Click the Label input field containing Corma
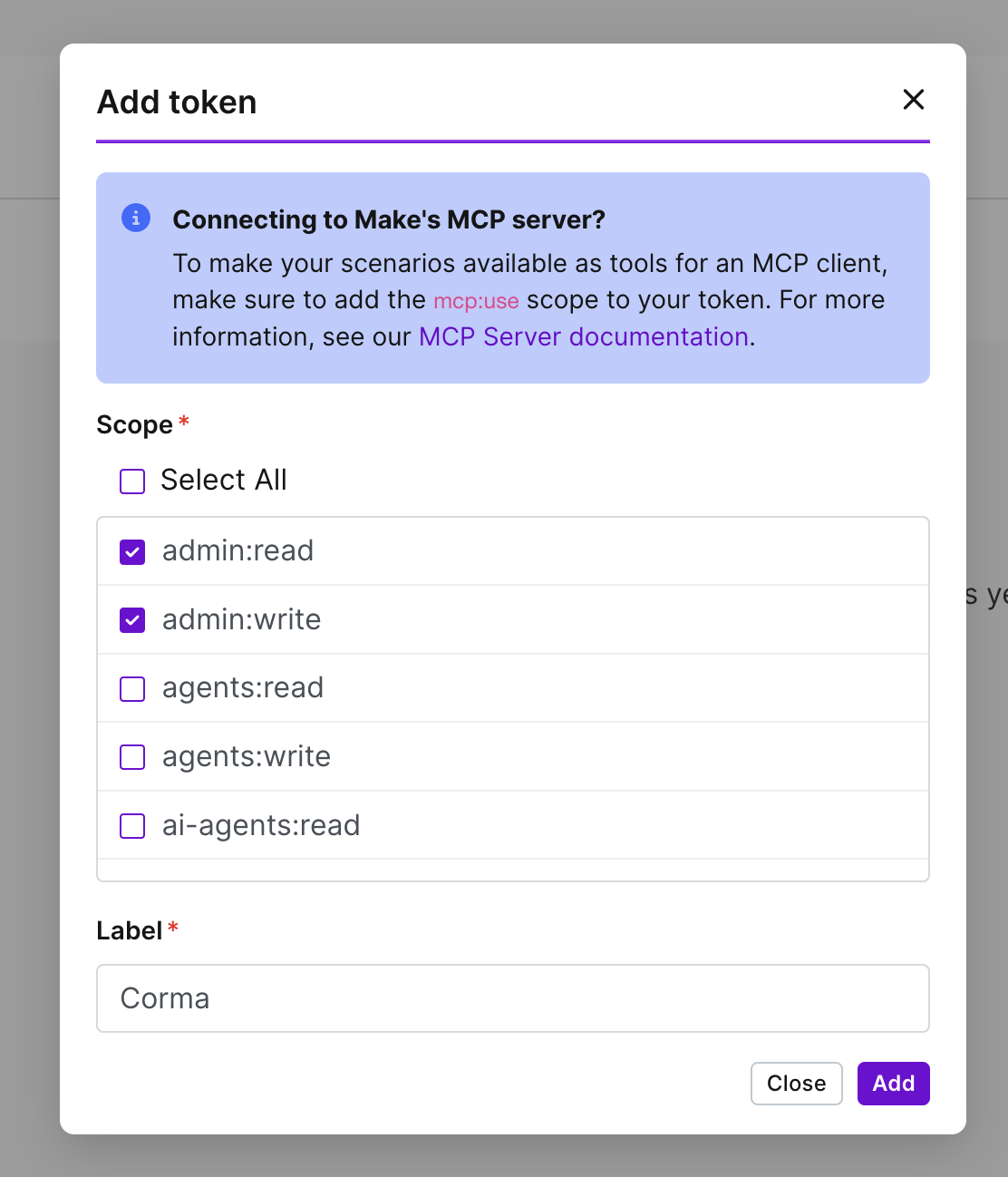1008x1177 pixels. (x=512, y=998)
